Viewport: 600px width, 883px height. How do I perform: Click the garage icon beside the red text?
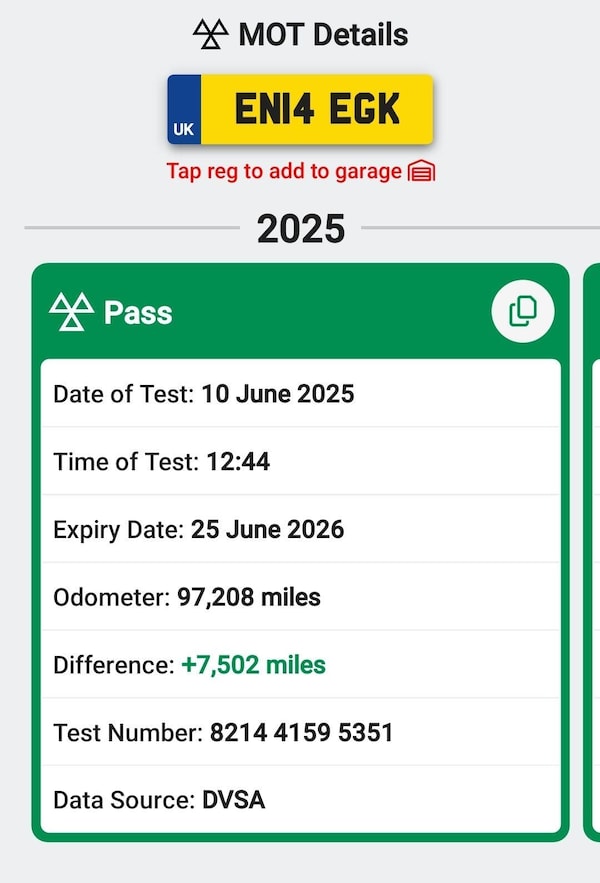[422, 172]
